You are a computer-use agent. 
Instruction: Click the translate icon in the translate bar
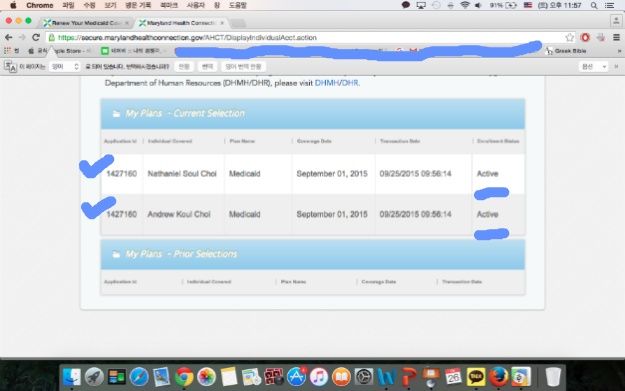click(x=10, y=67)
